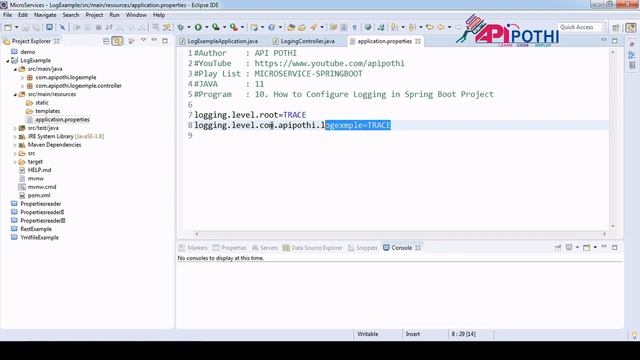Screen dimensions: 640x360
Task: Open the Help menu
Action: pos(159,15)
